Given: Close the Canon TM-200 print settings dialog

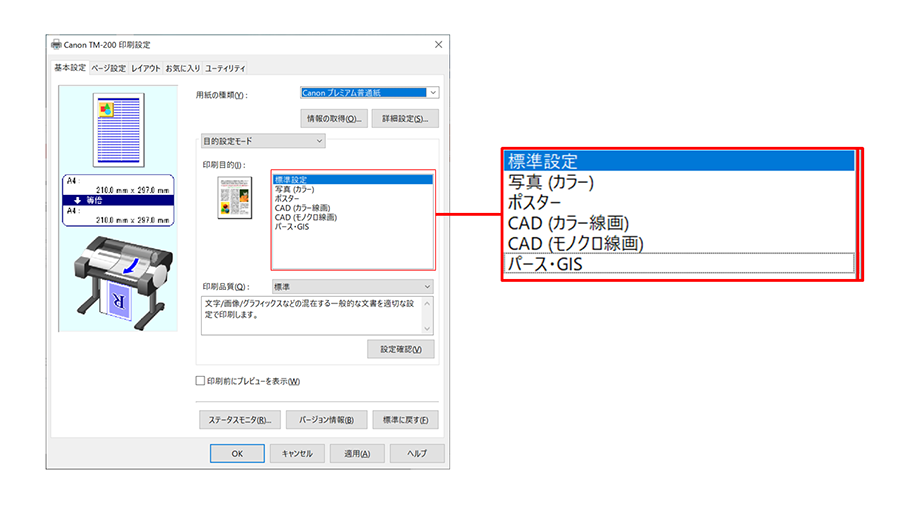Looking at the screenshot, I should (438, 45).
